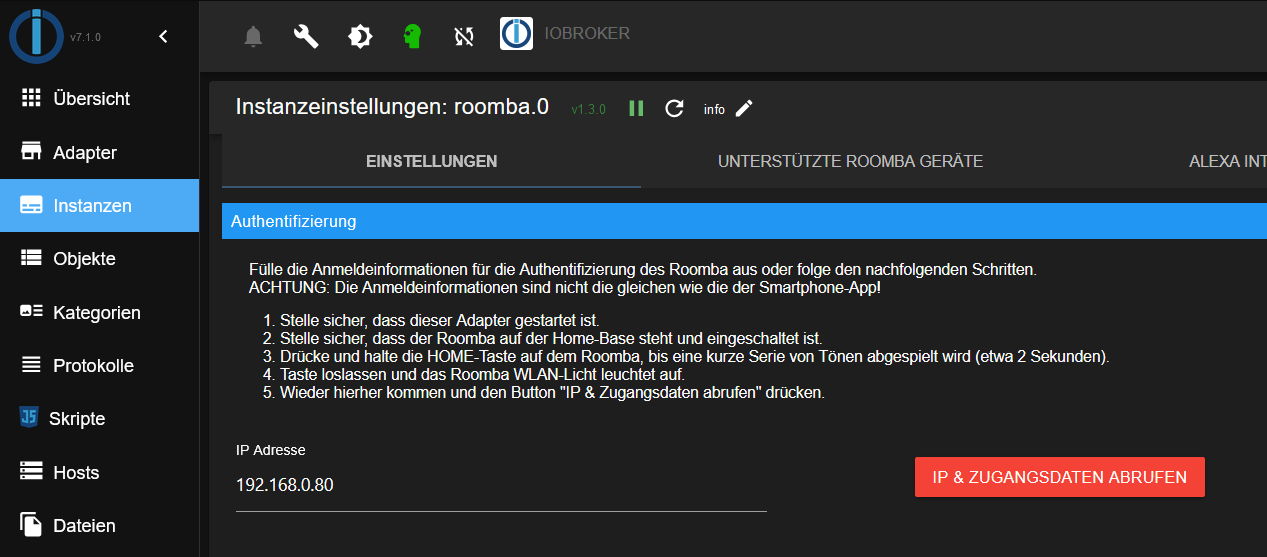The height and width of the screenshot is (557, 1267).
Task: Open Hosts in the sidebar
Action: pos(100,473)
